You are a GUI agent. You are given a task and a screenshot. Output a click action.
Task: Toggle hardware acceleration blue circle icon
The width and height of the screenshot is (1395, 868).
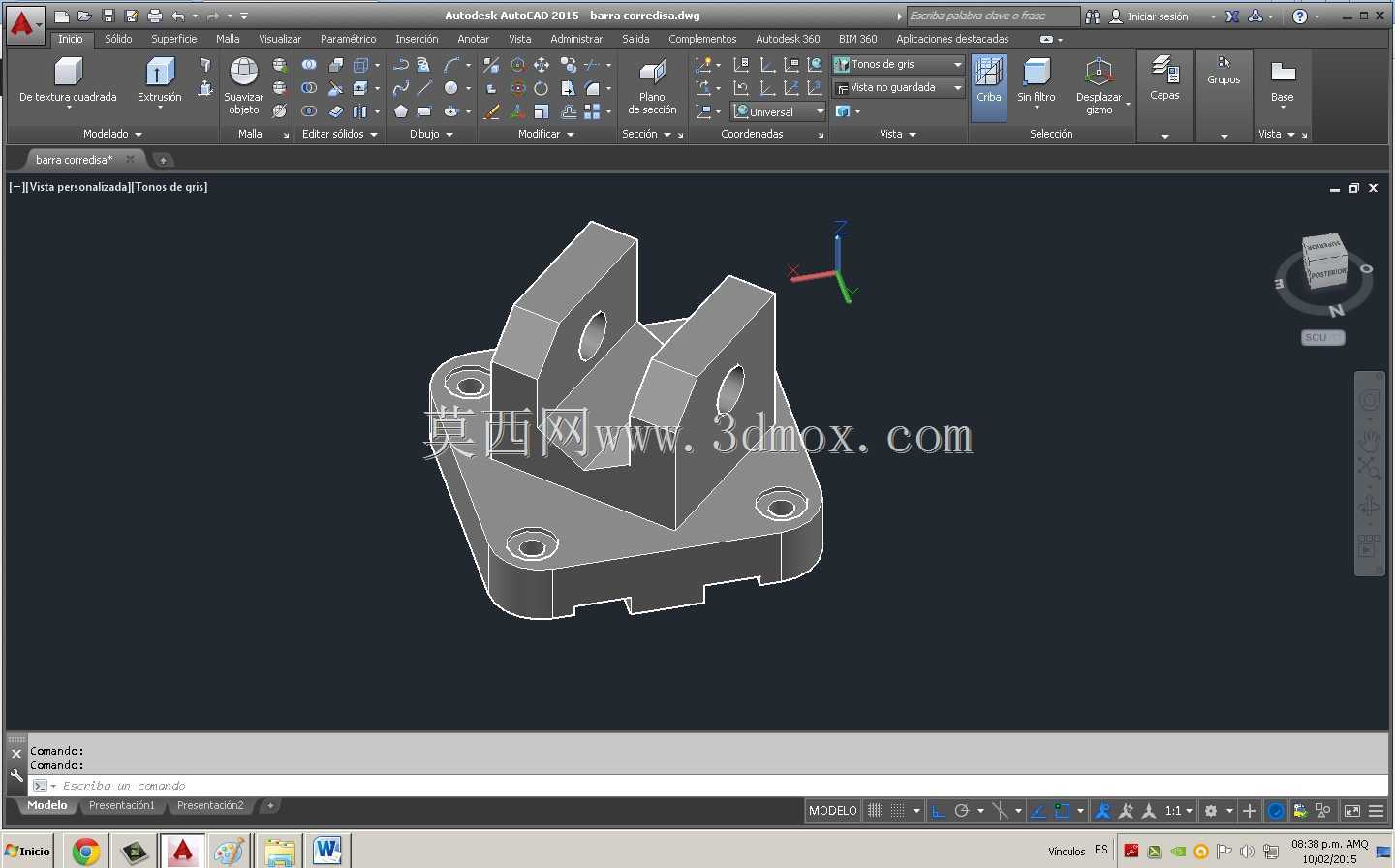point(1276,811)
